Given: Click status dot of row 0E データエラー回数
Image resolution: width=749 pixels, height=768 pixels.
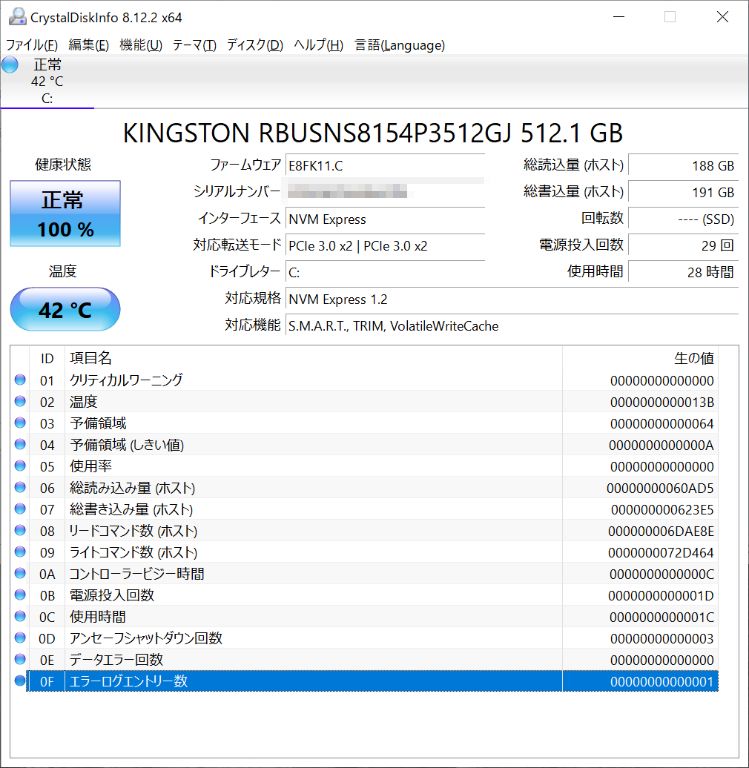Looking at the screenshot, I should pos(20,659).
